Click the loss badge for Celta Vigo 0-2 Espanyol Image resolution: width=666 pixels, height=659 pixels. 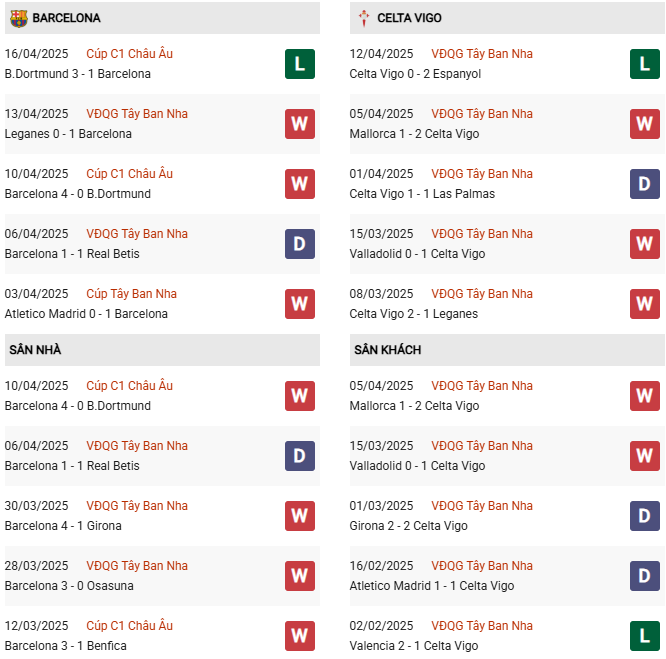645,64
